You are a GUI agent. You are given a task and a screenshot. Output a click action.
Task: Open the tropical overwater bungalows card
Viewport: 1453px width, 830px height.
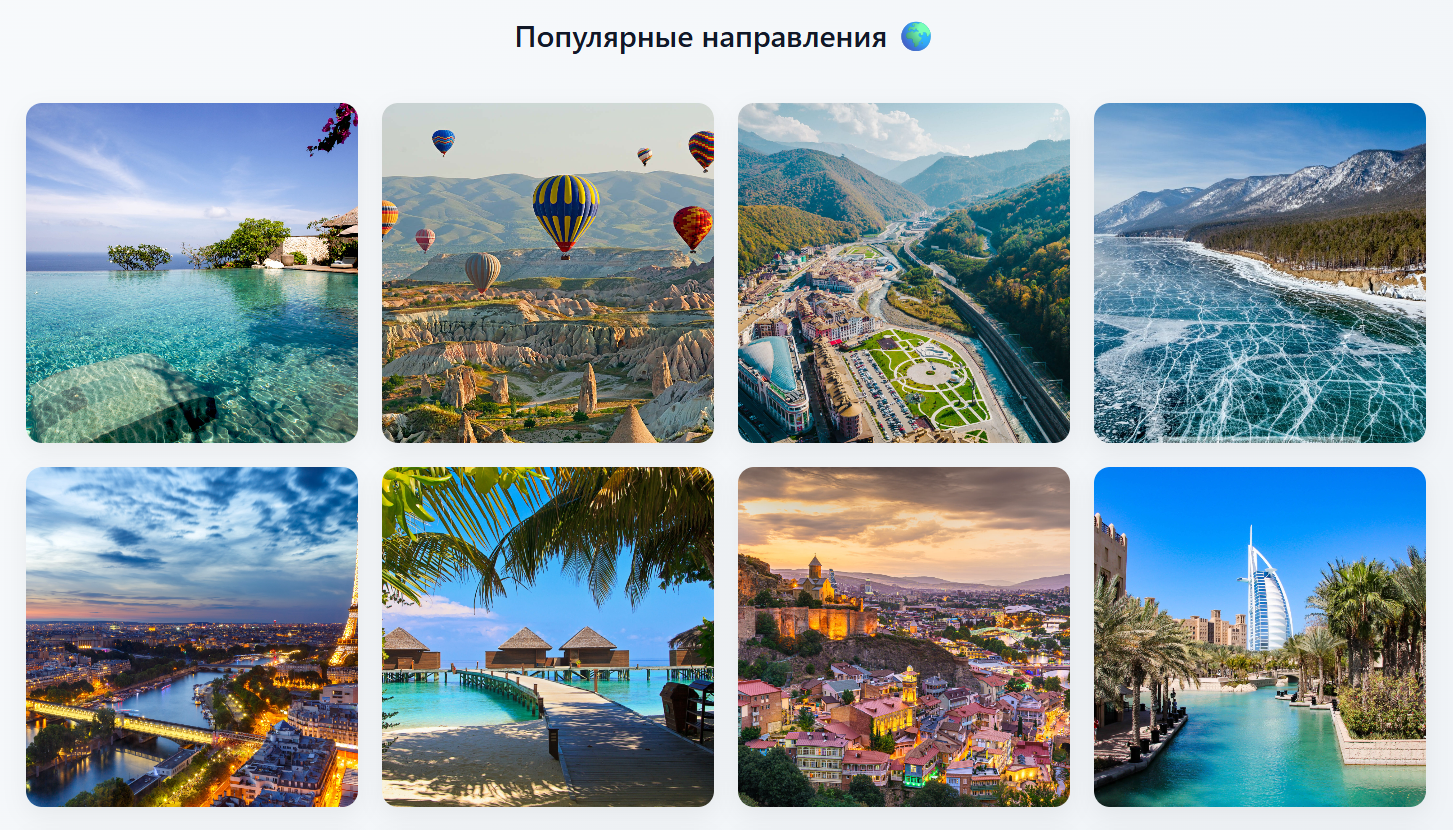(x=548, y=637)
